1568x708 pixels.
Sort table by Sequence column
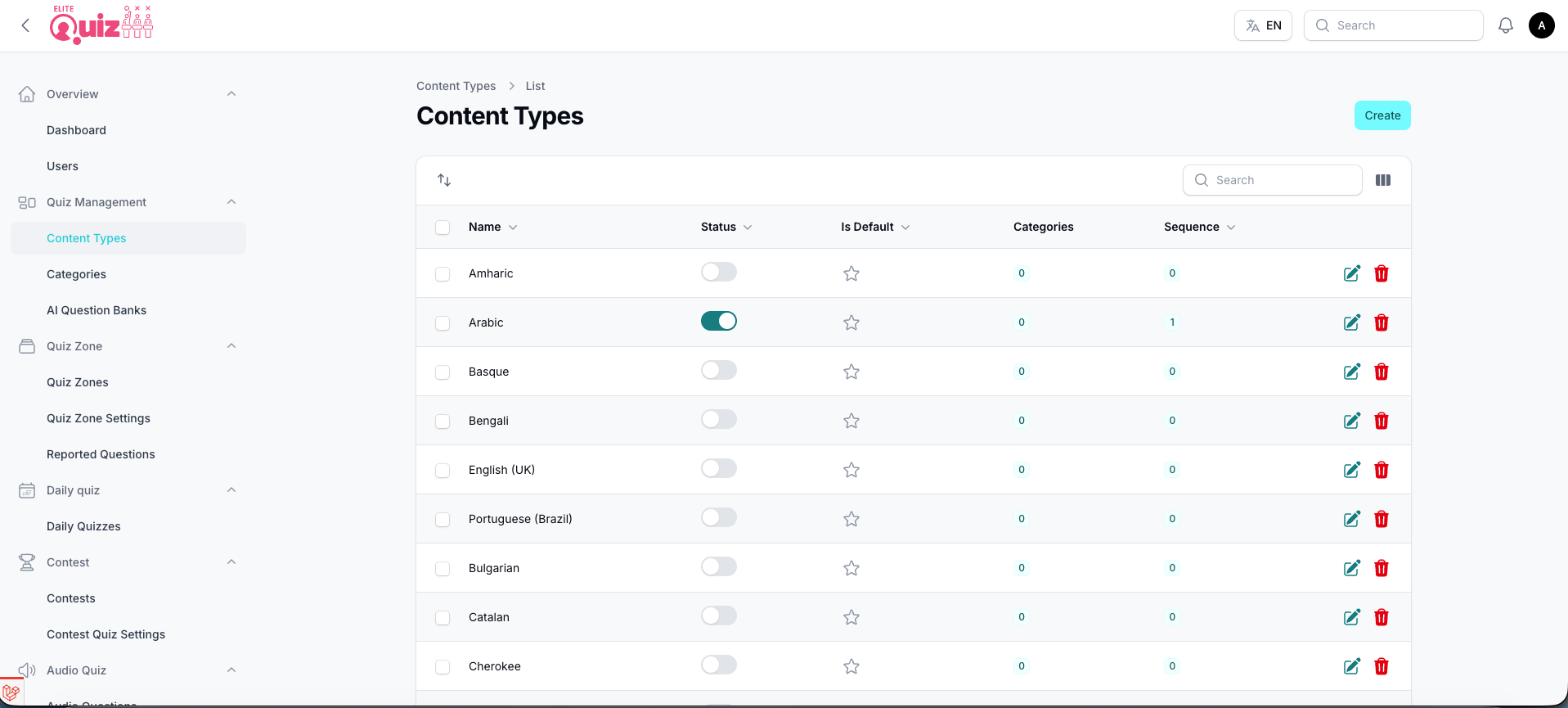coord(1200,227)
